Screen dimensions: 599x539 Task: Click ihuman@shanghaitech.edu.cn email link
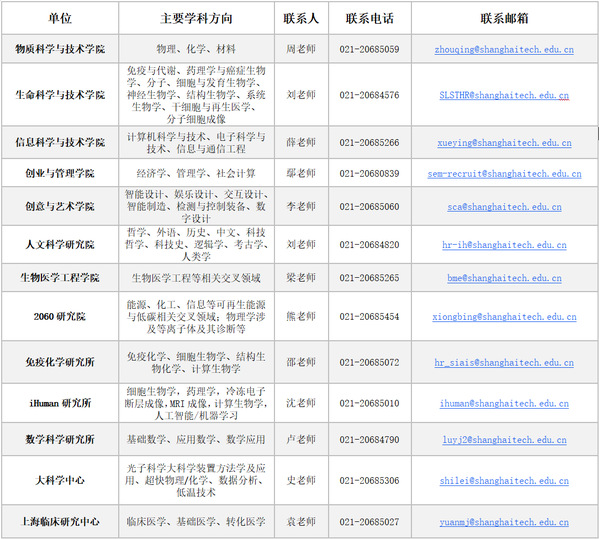[x=504, y=403]
